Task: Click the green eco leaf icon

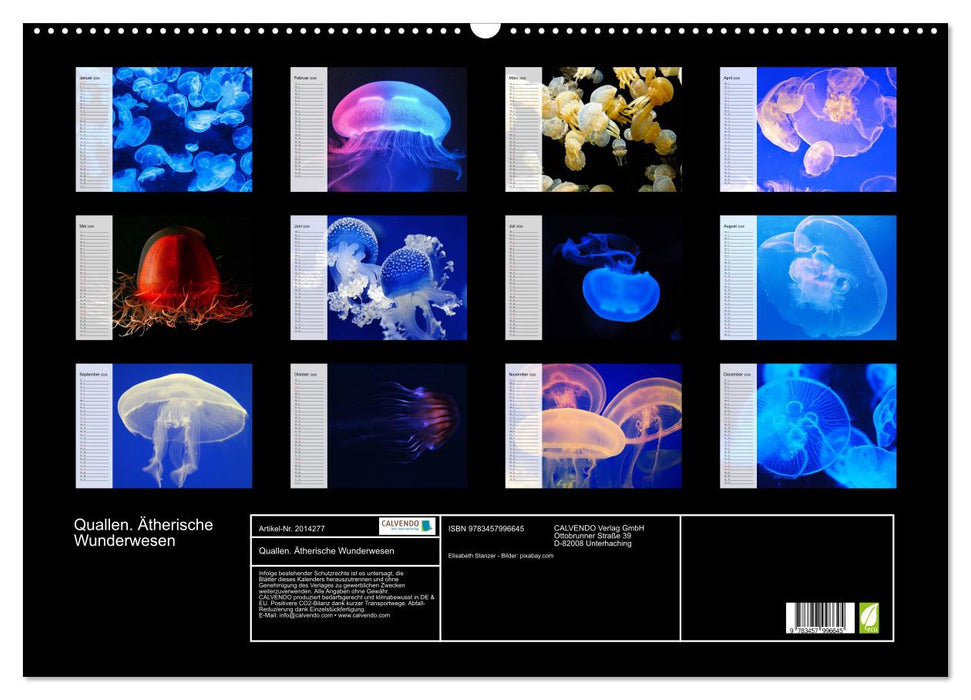Action: [869, 616]
